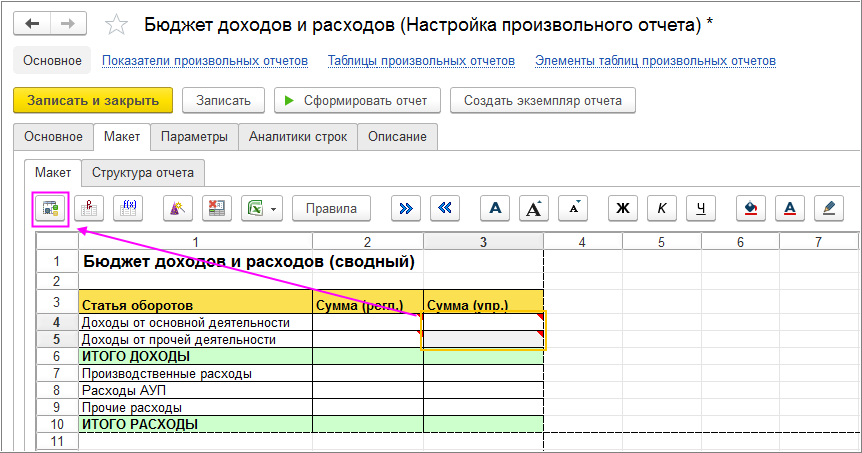The image size is (862, 453).
Task: Switch to the Параметры tab
Action: point(194,137)
